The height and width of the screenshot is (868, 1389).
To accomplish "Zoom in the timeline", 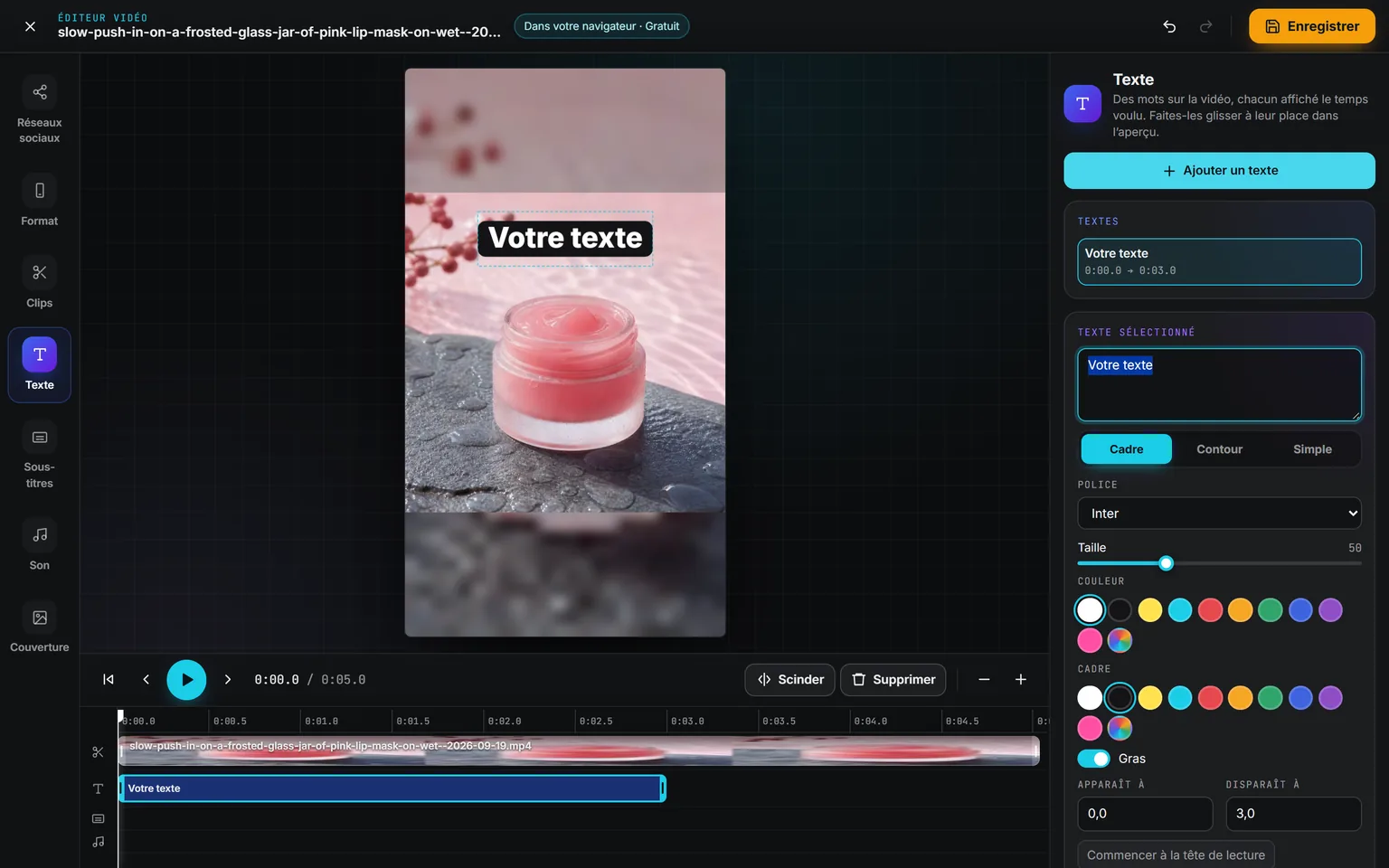I will tap(1021, 680).
